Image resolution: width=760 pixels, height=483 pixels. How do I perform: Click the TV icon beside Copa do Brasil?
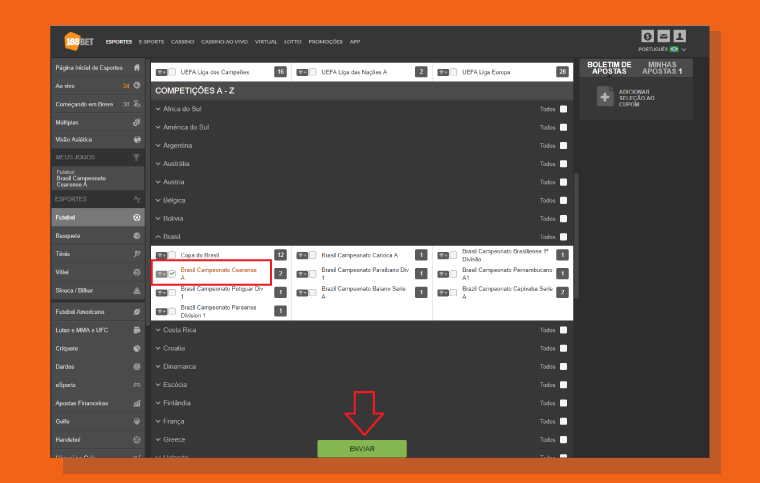(x=161, y=255)
